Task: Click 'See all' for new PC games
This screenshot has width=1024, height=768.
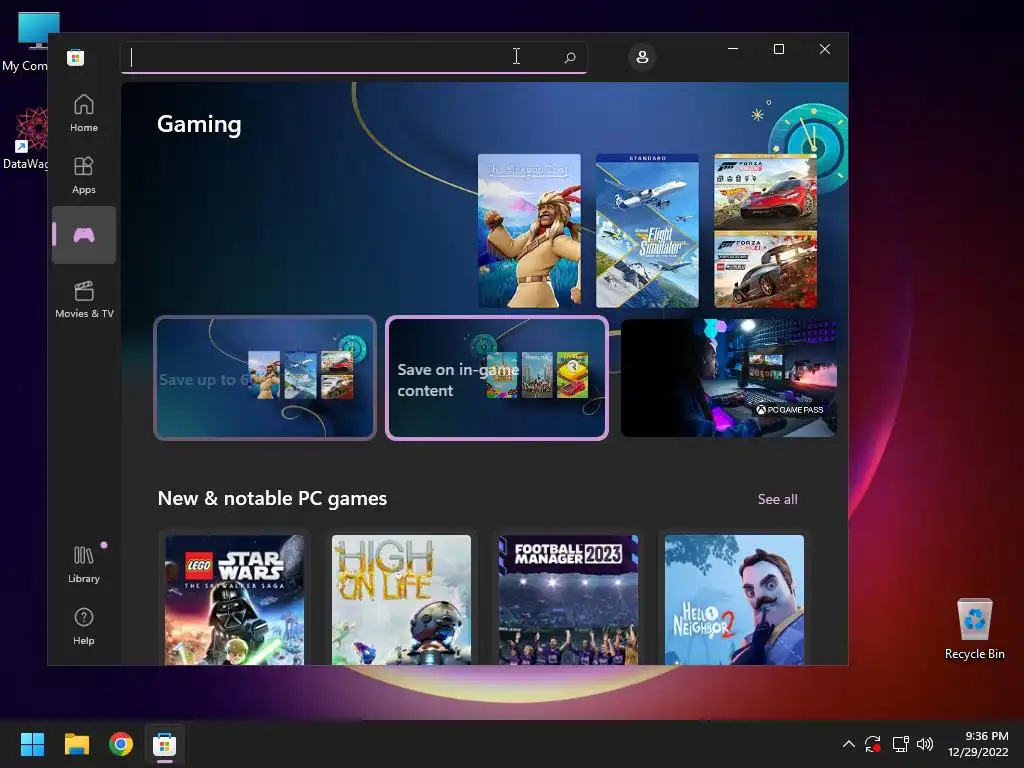Action: tap(777, 499)
